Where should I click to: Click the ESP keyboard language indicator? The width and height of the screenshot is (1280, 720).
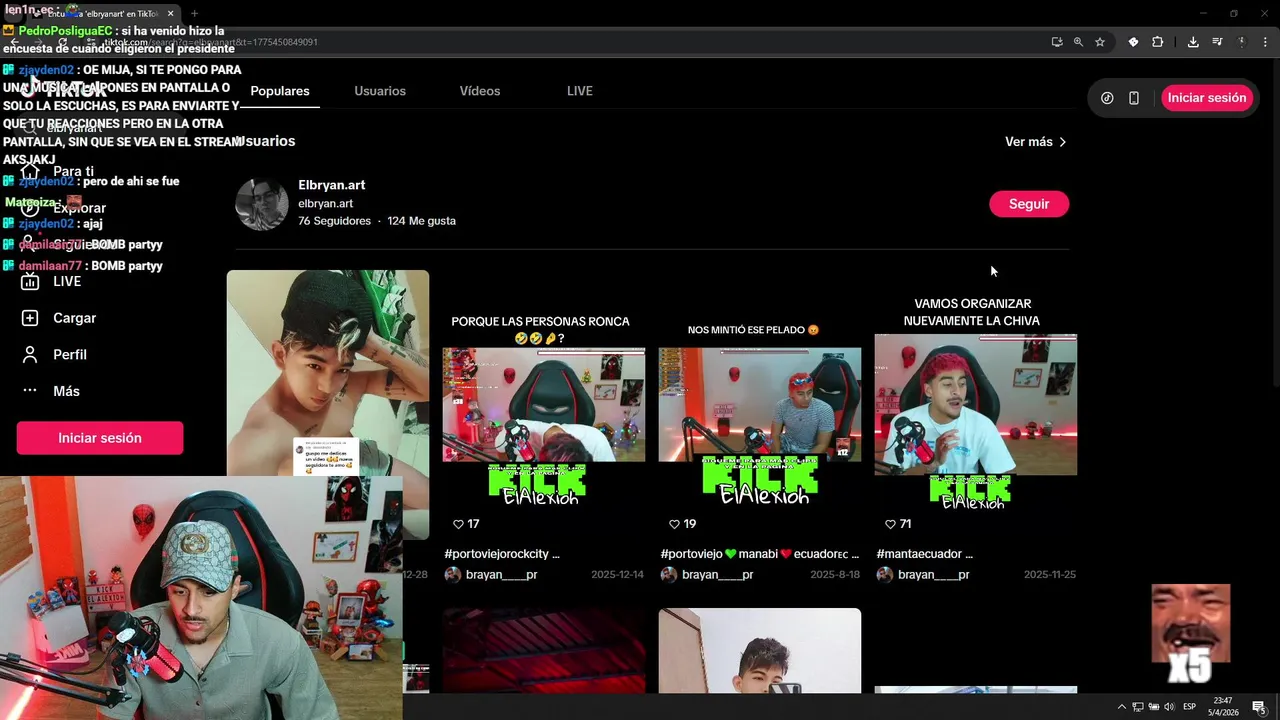click(1190, 707)
